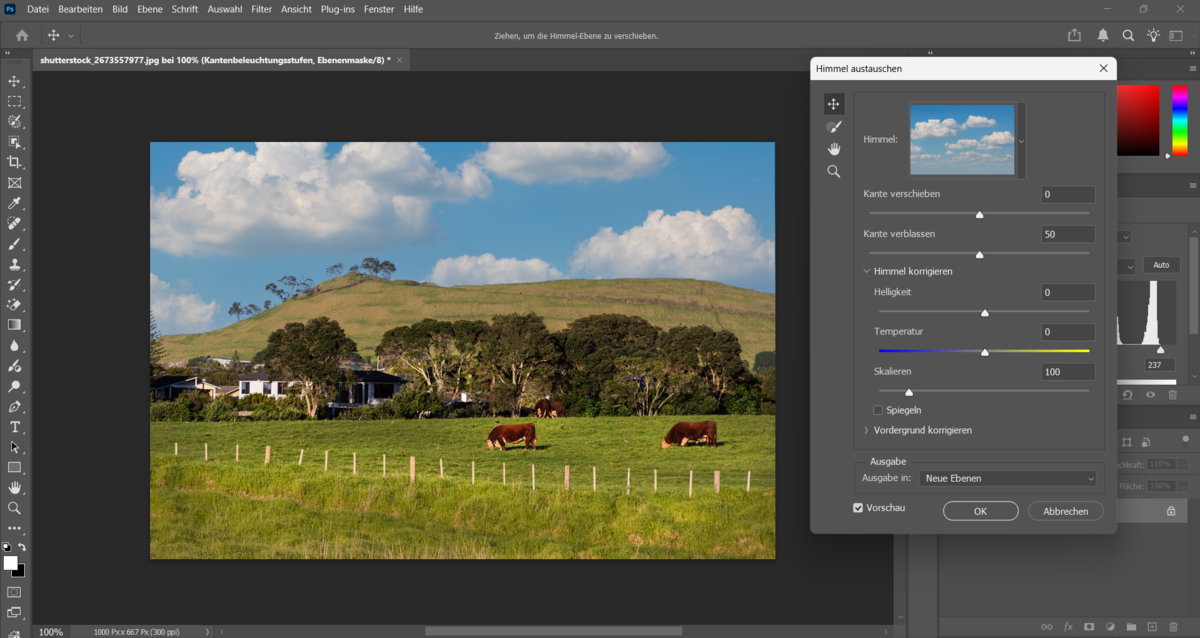This screenshot has height=638, width=1200.
Task: Open the layer effects fx menu
Action: 1068,626
